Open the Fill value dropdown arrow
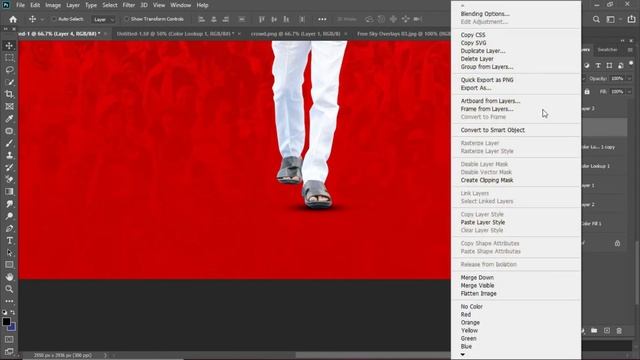Screen dimensions: 640x360 (x=629, y=92)
